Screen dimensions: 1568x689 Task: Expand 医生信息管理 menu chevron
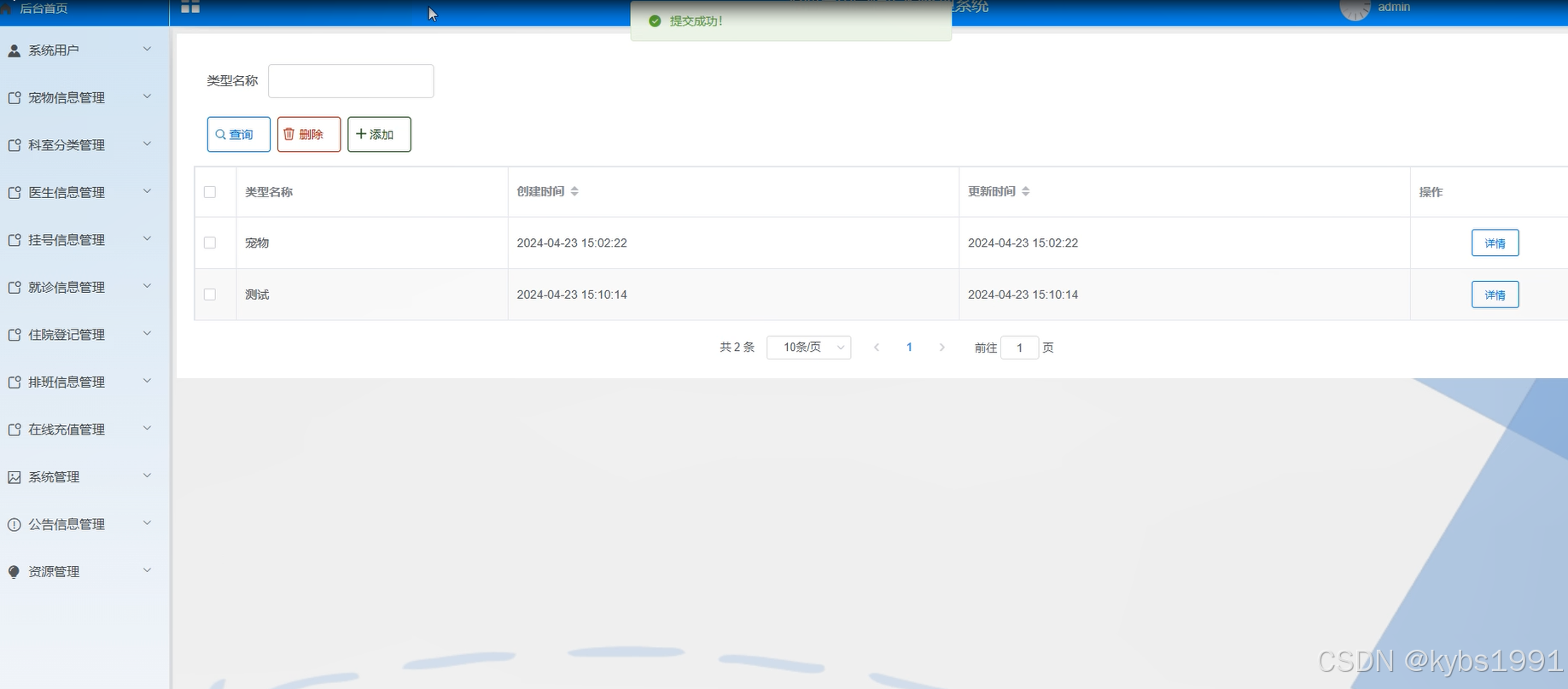(x=147, y=191)
